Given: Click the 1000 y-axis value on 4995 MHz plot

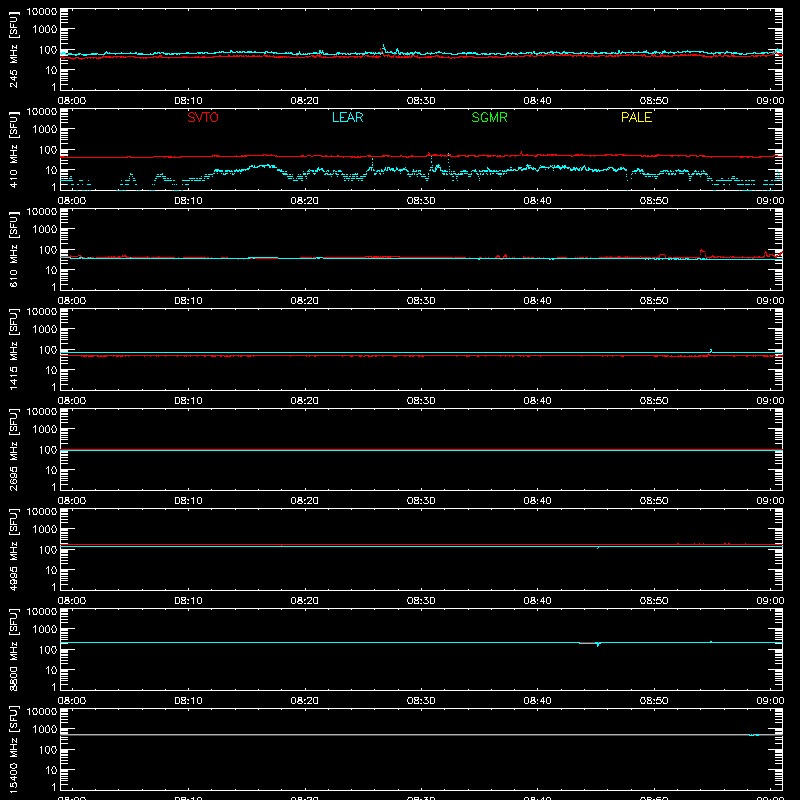Looking at the screenshot, I should (45, 529).
